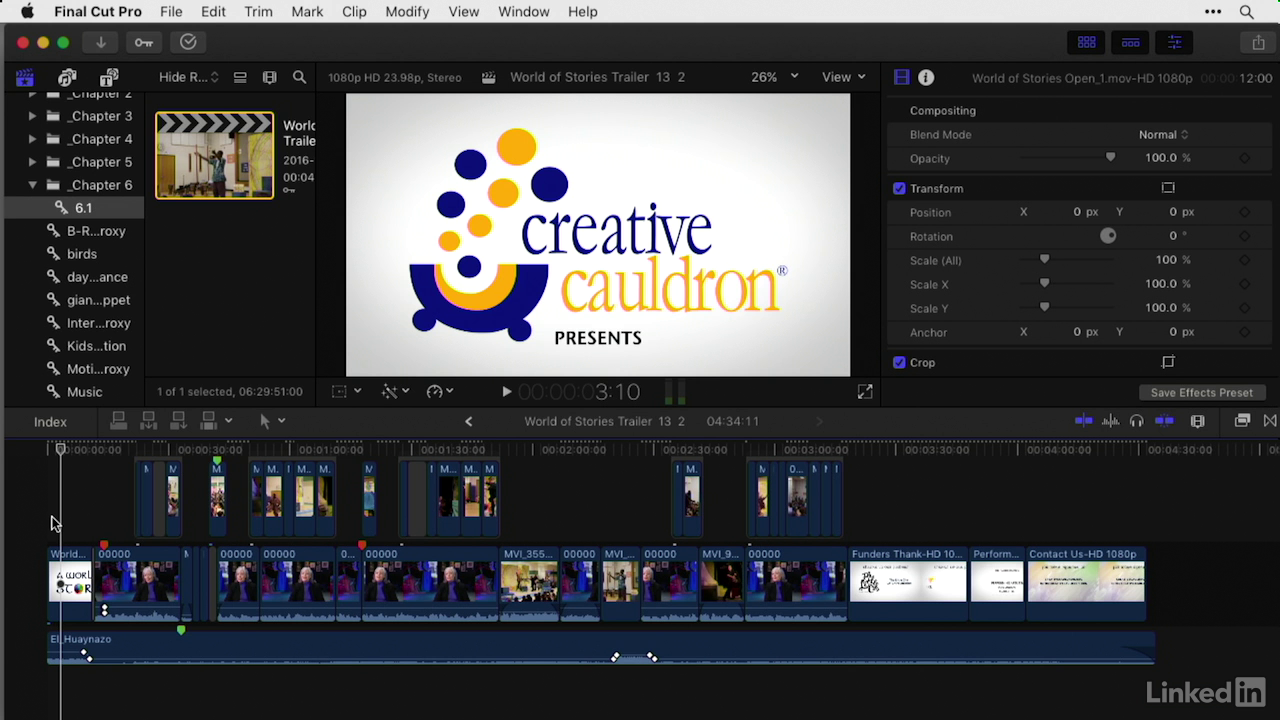Show the Browser panel toggle

(x=1086, y=42)
